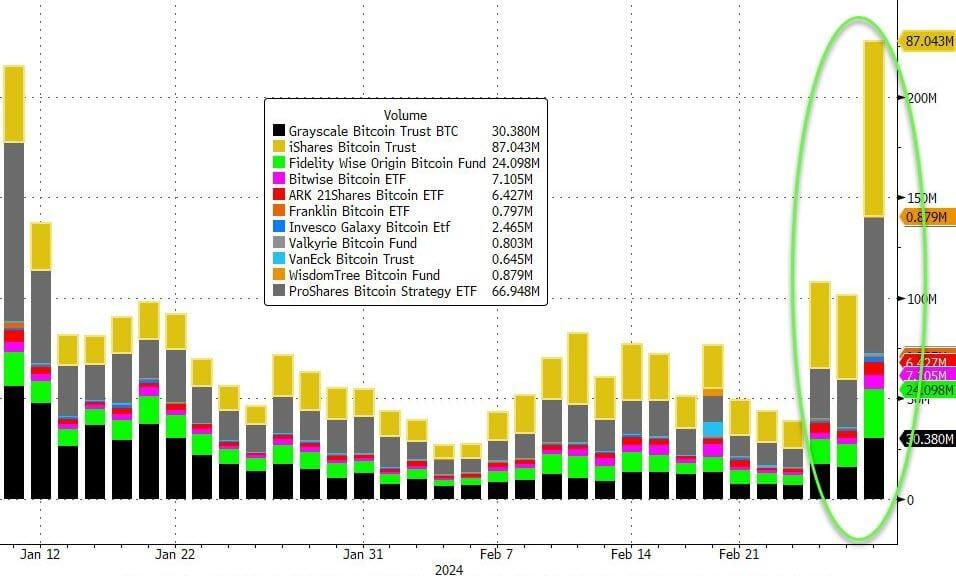Click the green 24.098M axis value tag

coord(928,389)
